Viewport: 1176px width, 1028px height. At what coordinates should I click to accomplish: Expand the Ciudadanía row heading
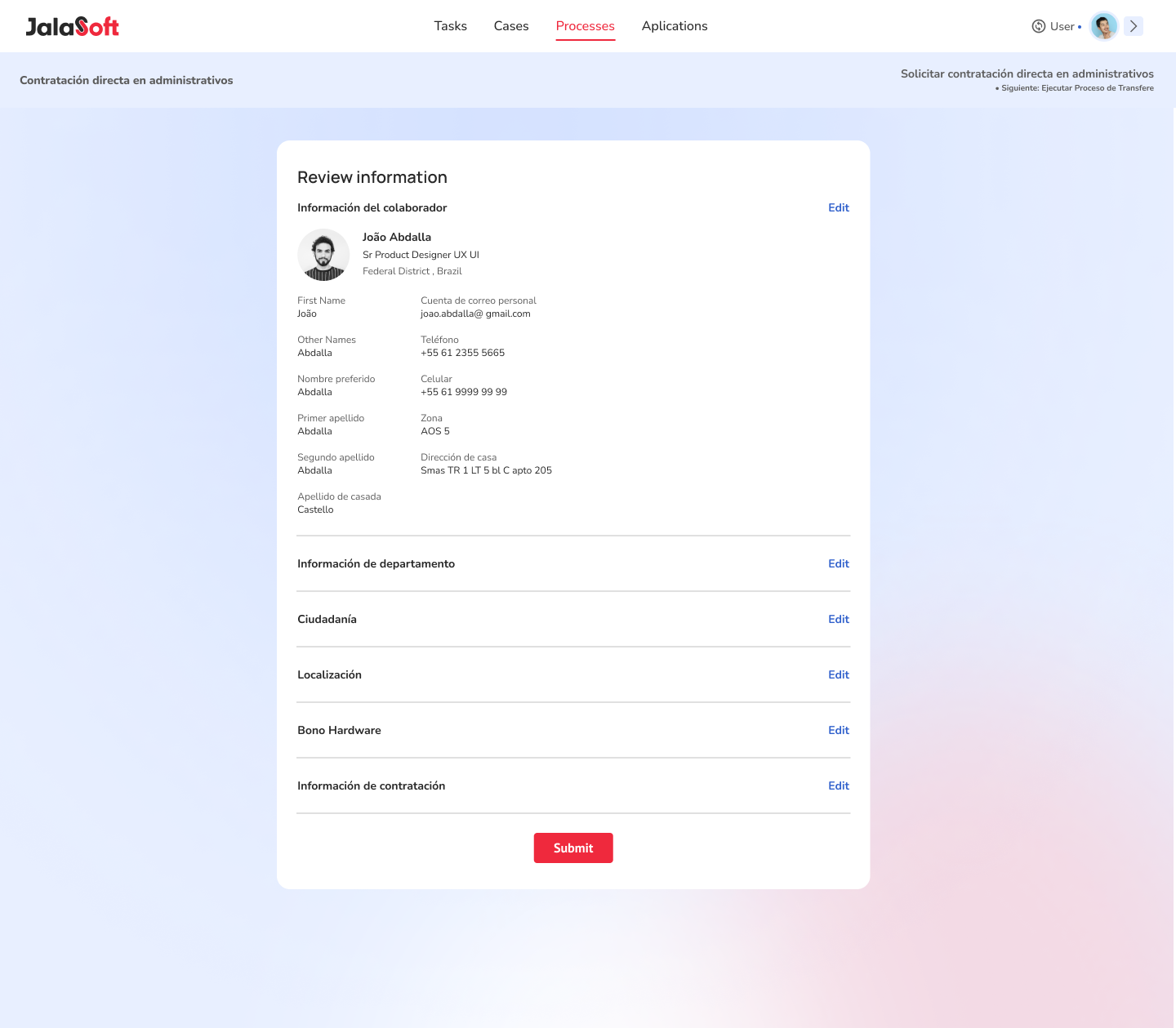click(x=327, y=619)
